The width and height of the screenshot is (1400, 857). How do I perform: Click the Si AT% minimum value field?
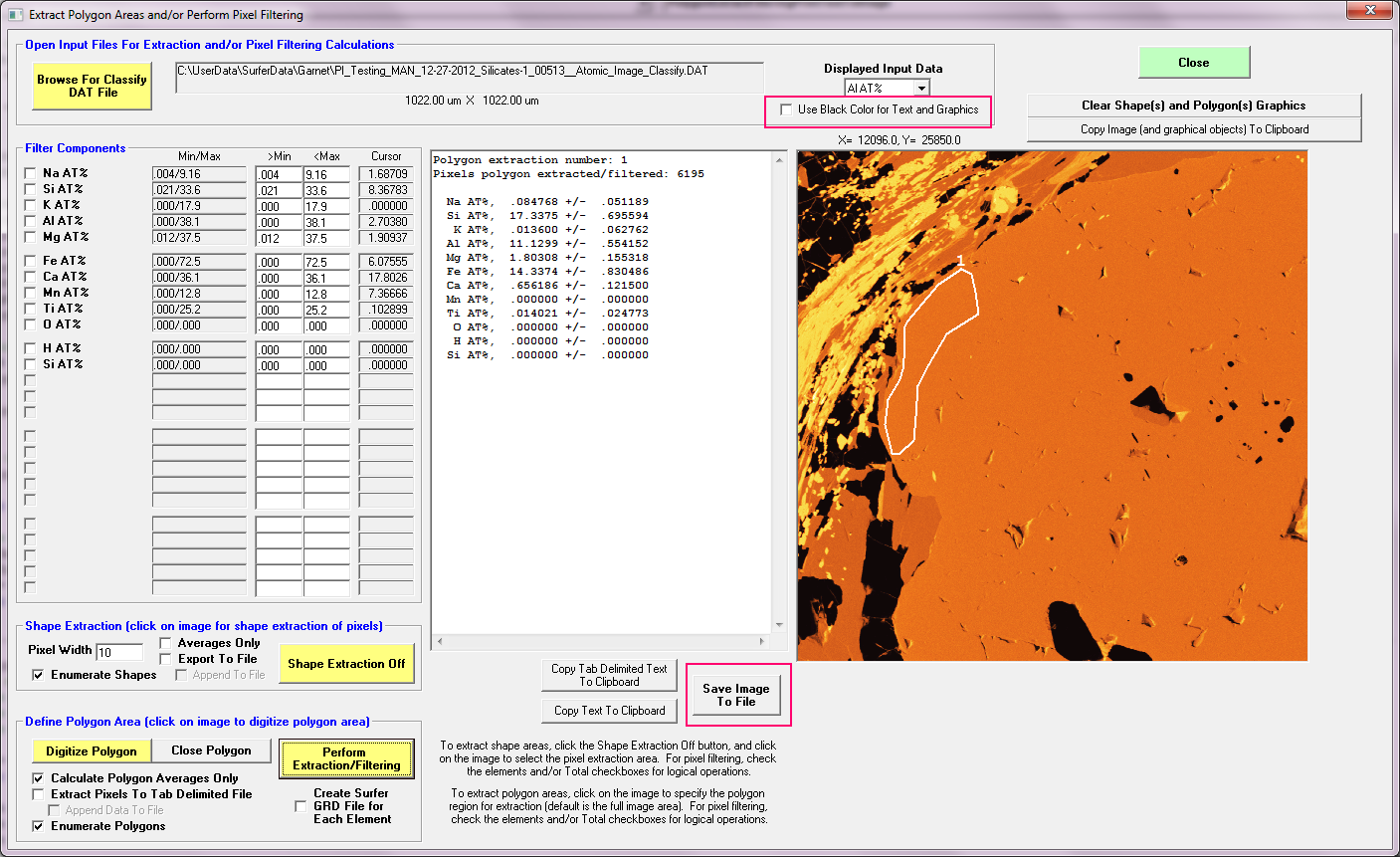[278, 190]
